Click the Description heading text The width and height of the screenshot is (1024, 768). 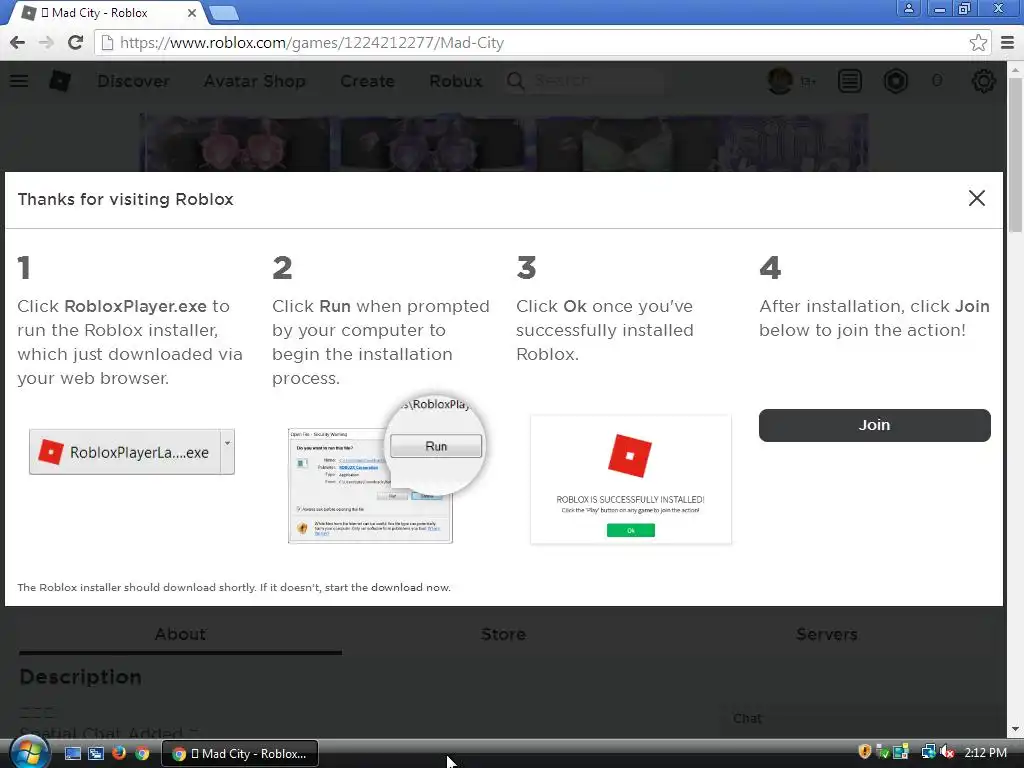coord(80,677)
